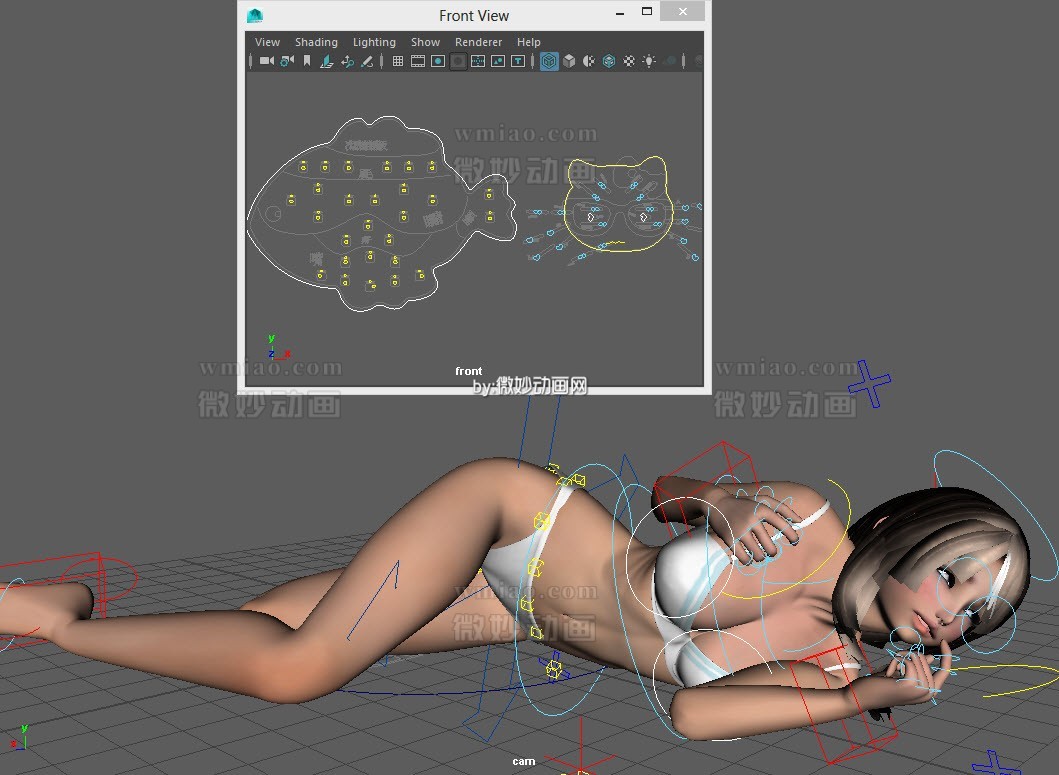Click the green Y axis on the view axis indicator
The width and height of the screenshot is (1059, 775).
[270, 338]
